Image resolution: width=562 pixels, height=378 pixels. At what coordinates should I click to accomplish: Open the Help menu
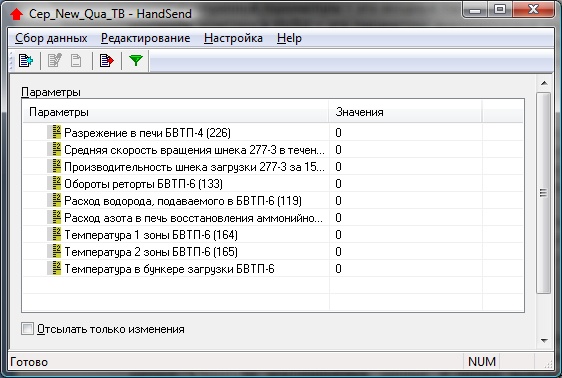pyautogui.click(x=289, y=38)
